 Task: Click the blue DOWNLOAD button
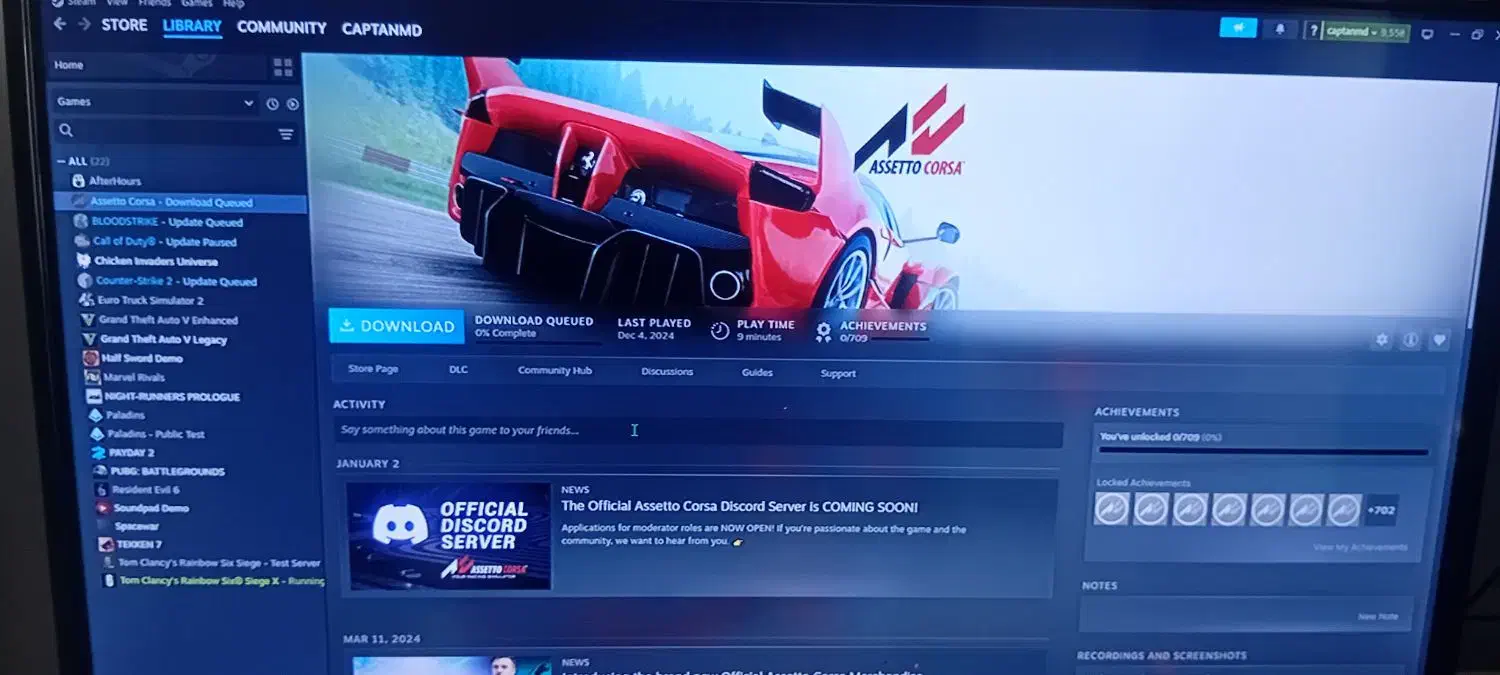[397, 326]
